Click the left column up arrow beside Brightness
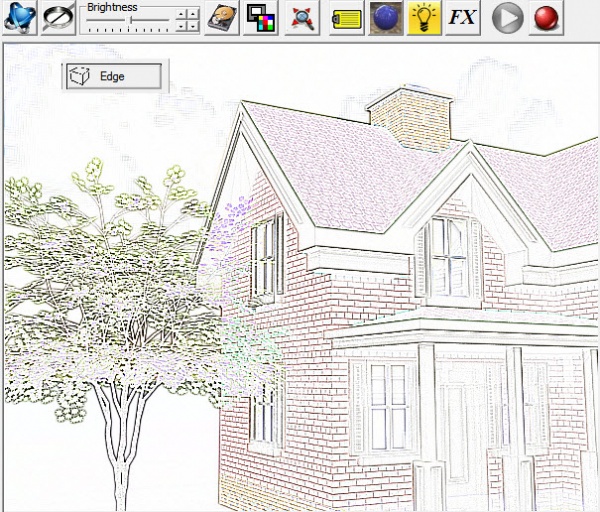The height and width of the screenshot is (512, 600). 182,14
